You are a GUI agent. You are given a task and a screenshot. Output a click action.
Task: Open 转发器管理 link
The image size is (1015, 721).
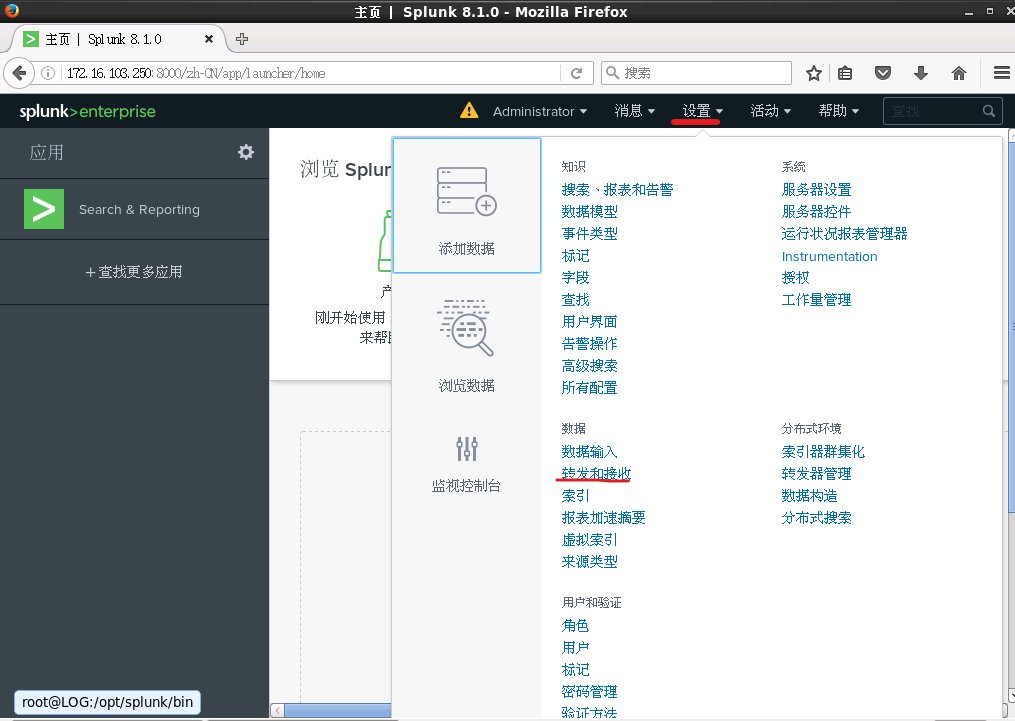coord(816,474)
